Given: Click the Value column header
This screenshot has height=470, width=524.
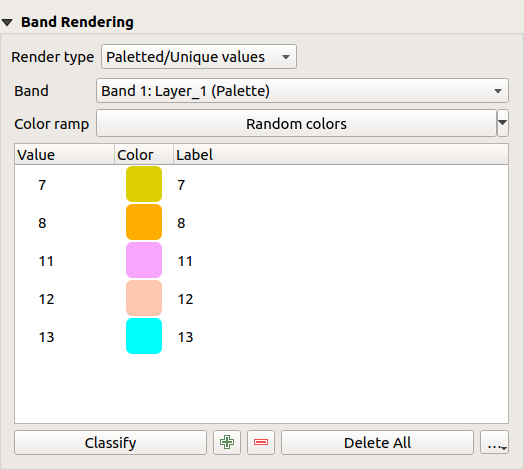Looking at the screenshot, I should pyautogui.click(x=64, y=155).
